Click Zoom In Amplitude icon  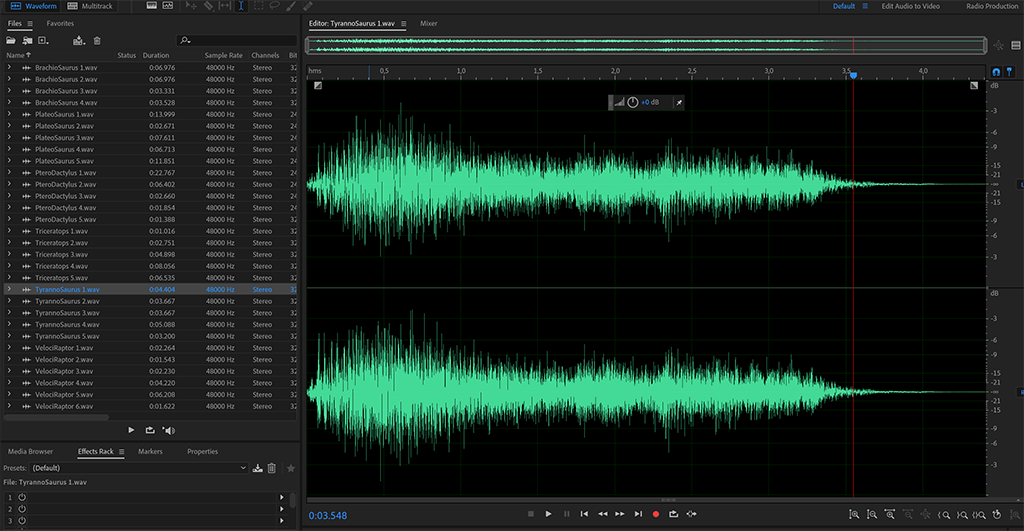coord(854,515)
